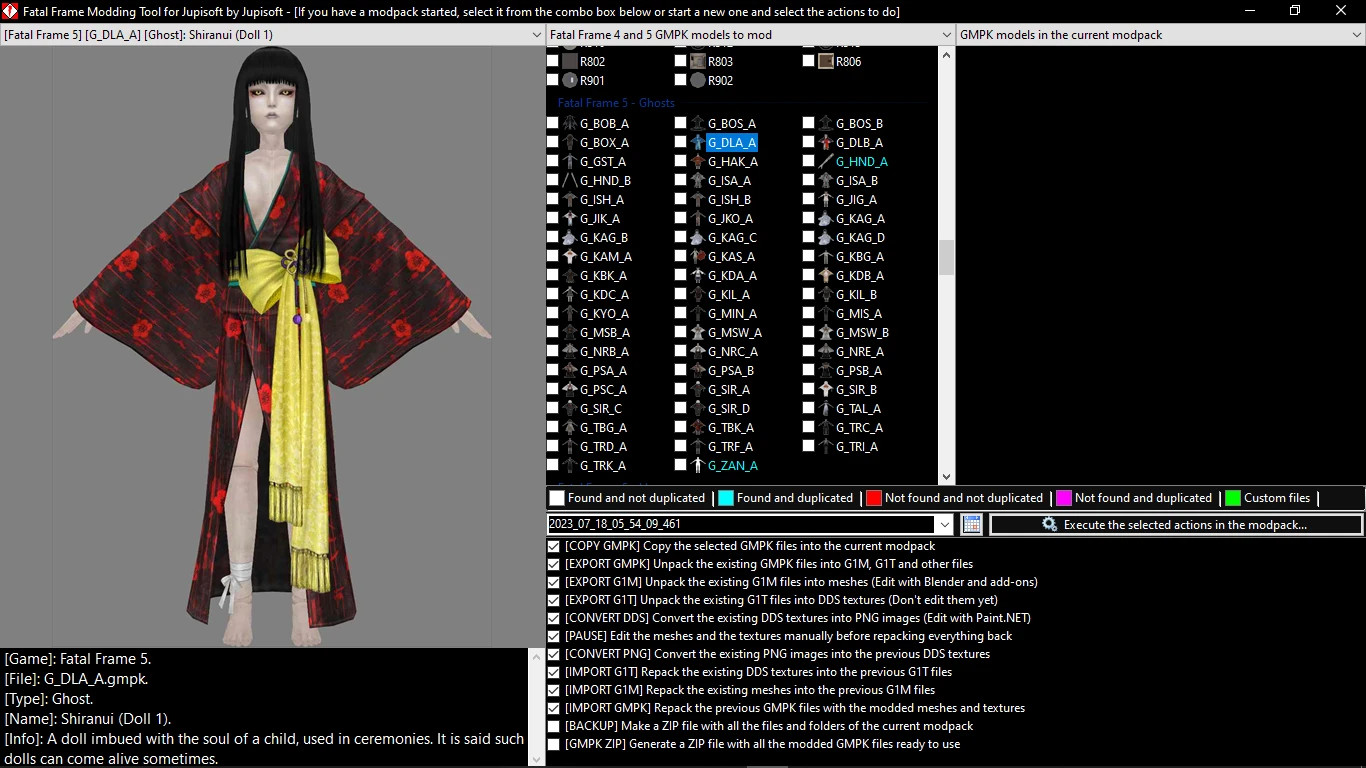Expand the GMPK models to mod dropdown
The image size is (1366, 768).
[946, 35]
